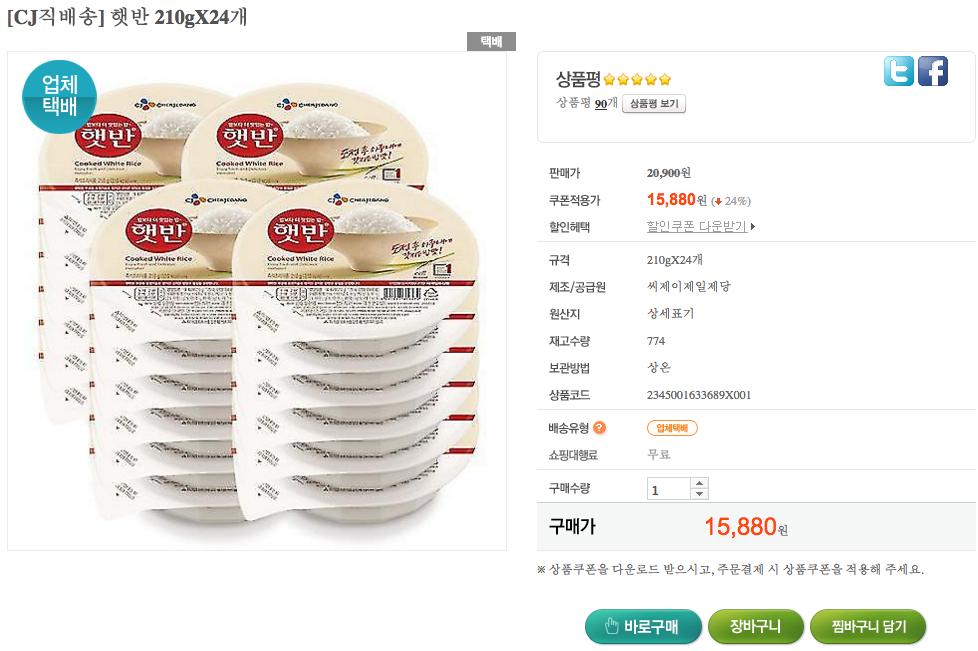This screenshot has width=978, height=651.
Task: Click the 햇반 product image
Action: coord(257,300)
